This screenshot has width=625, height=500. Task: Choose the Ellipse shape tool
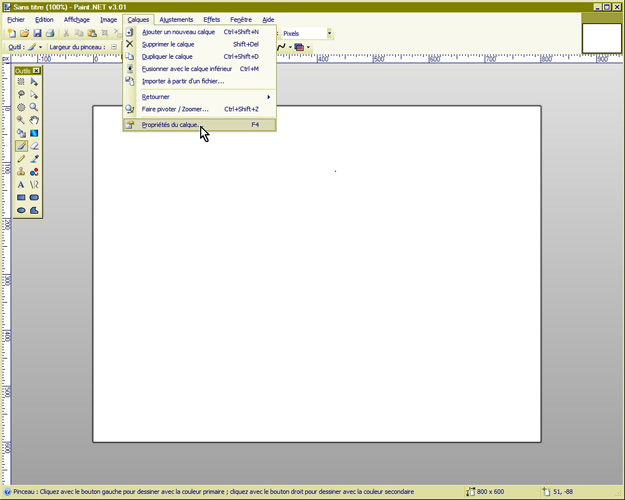pos(21,211)
